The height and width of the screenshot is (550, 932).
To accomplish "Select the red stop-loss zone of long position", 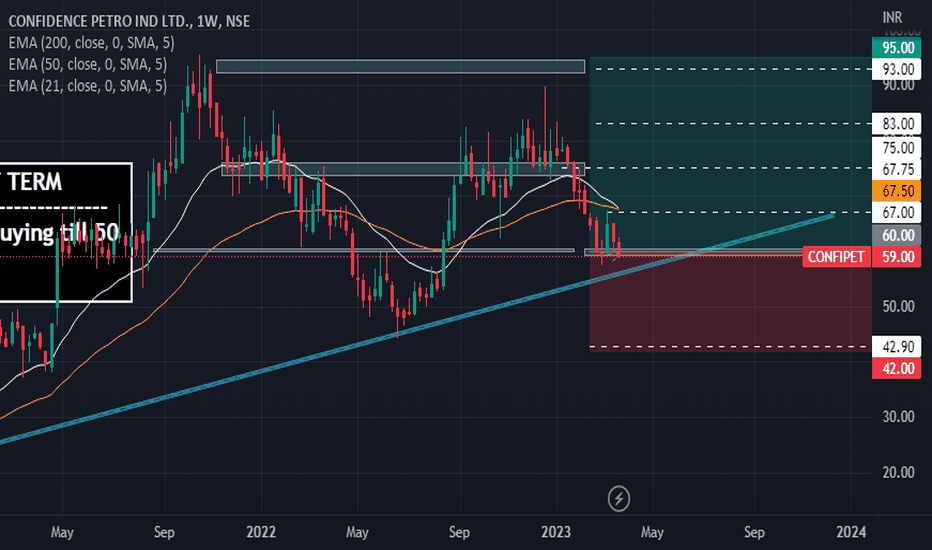I will click(x=730, y=304).
